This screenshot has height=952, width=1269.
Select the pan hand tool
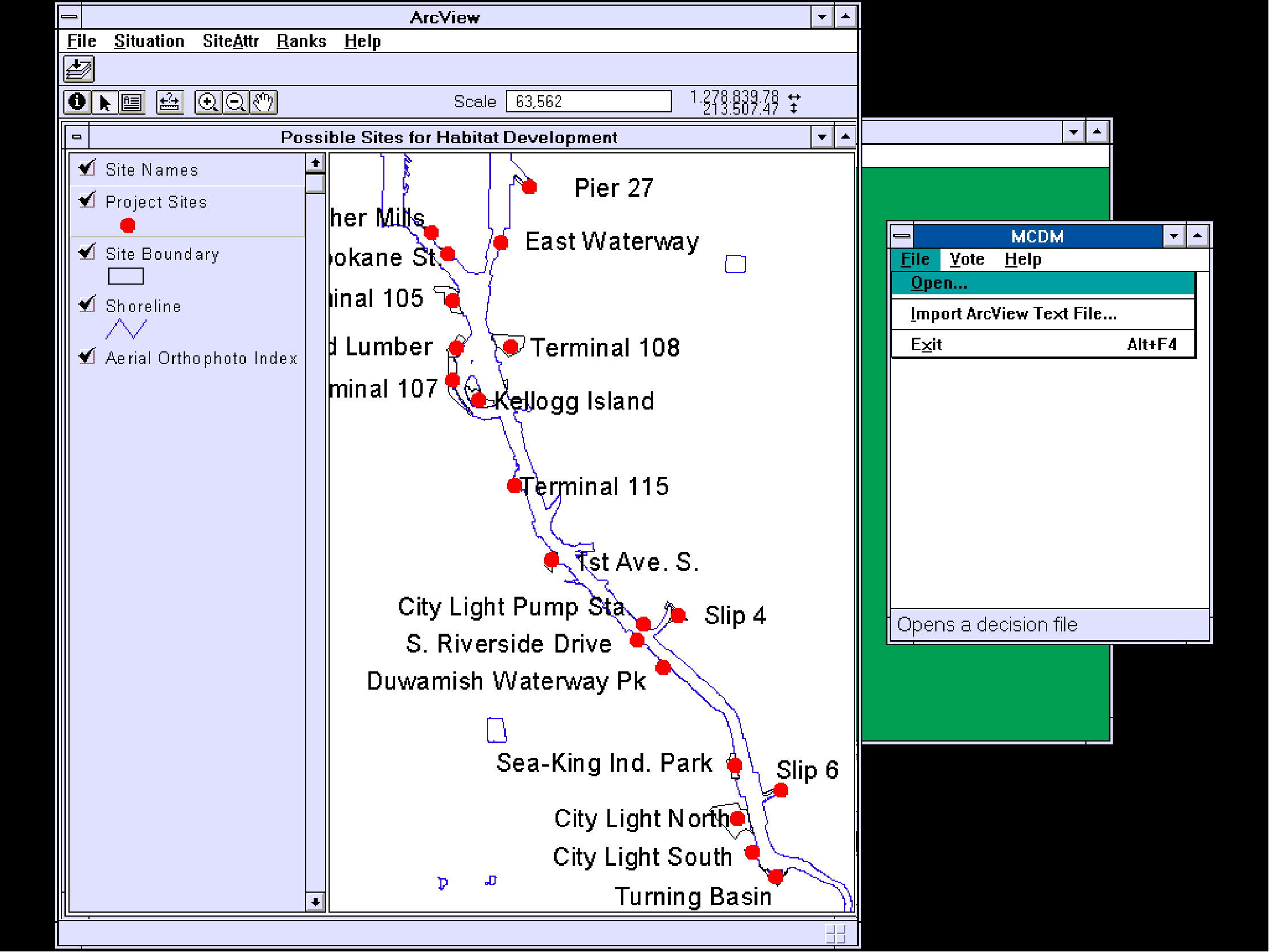[263, 103]
